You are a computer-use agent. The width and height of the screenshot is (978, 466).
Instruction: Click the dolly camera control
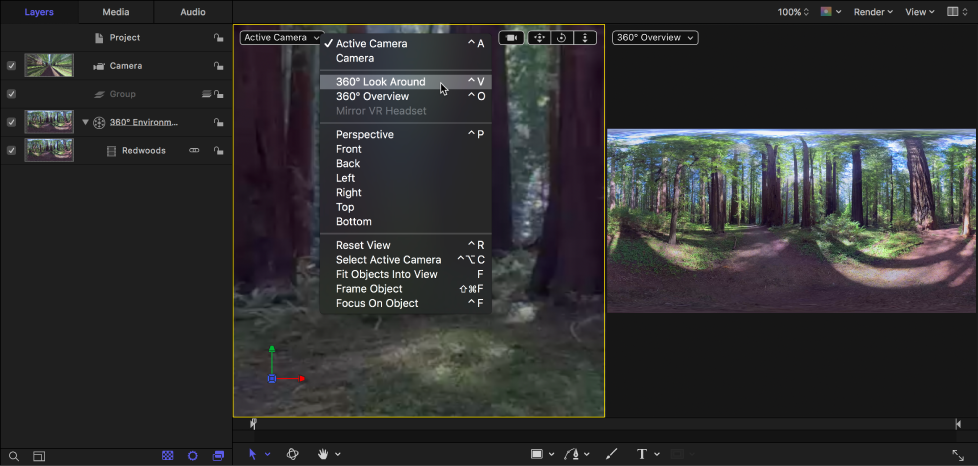[585, 38]
